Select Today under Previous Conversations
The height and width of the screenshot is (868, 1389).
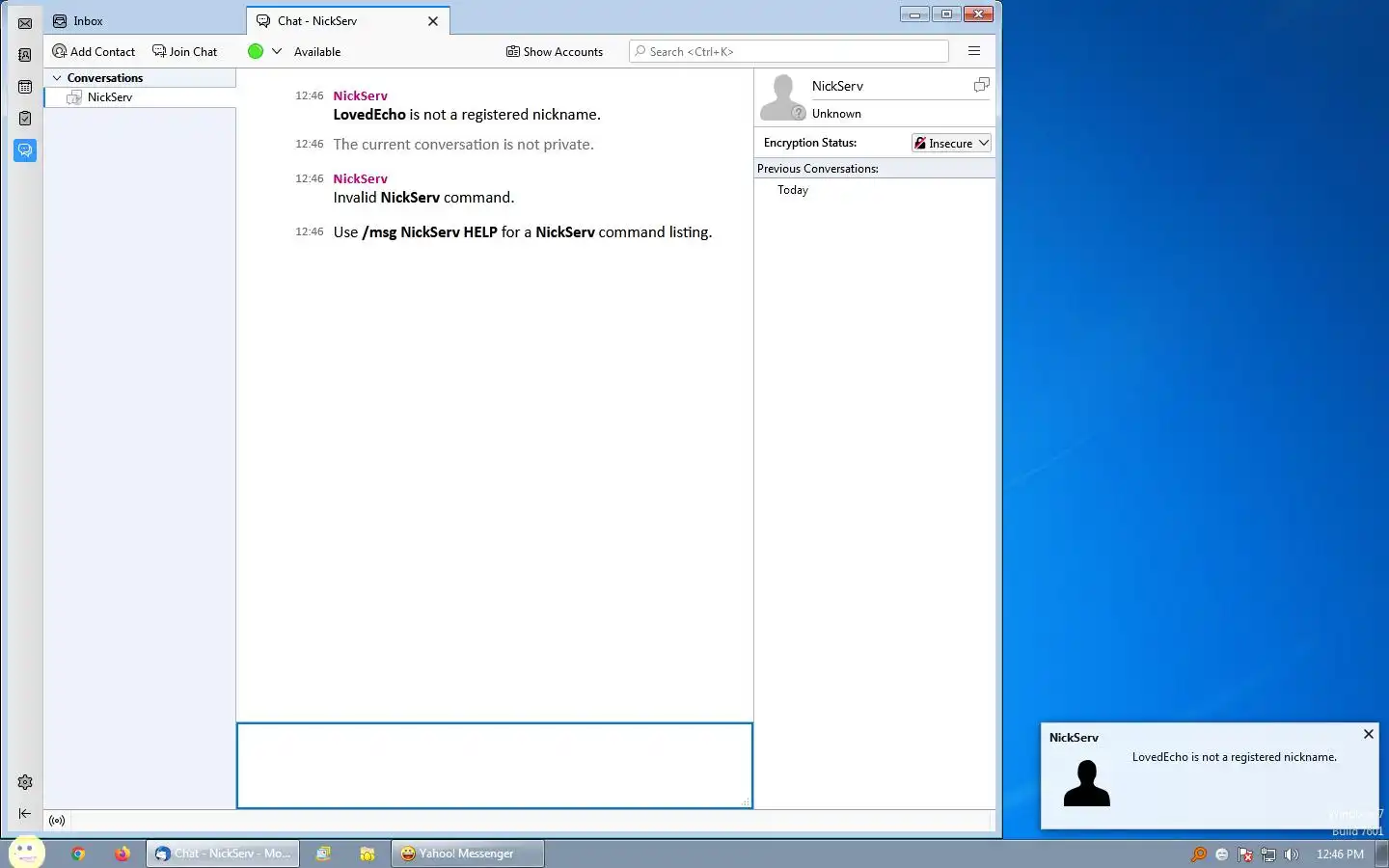[x=793, y=190]
